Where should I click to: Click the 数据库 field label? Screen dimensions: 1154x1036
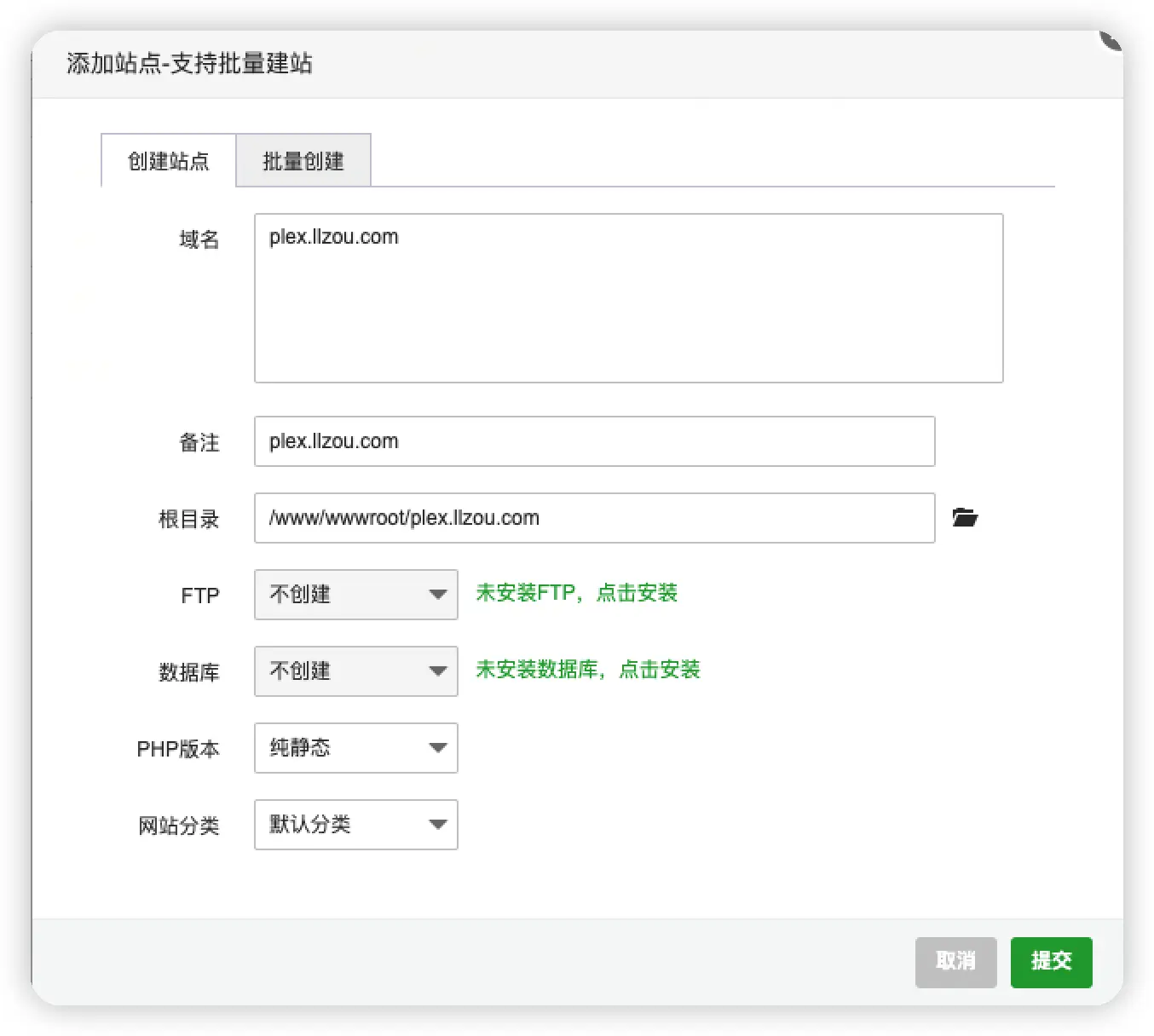click(189, 672)
